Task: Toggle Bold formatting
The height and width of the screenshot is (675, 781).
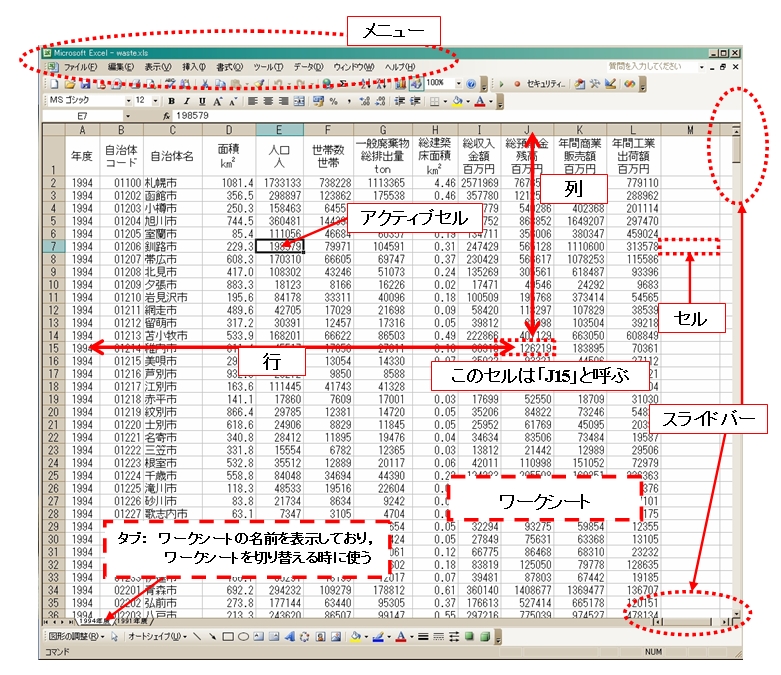Action: [171, 101]
